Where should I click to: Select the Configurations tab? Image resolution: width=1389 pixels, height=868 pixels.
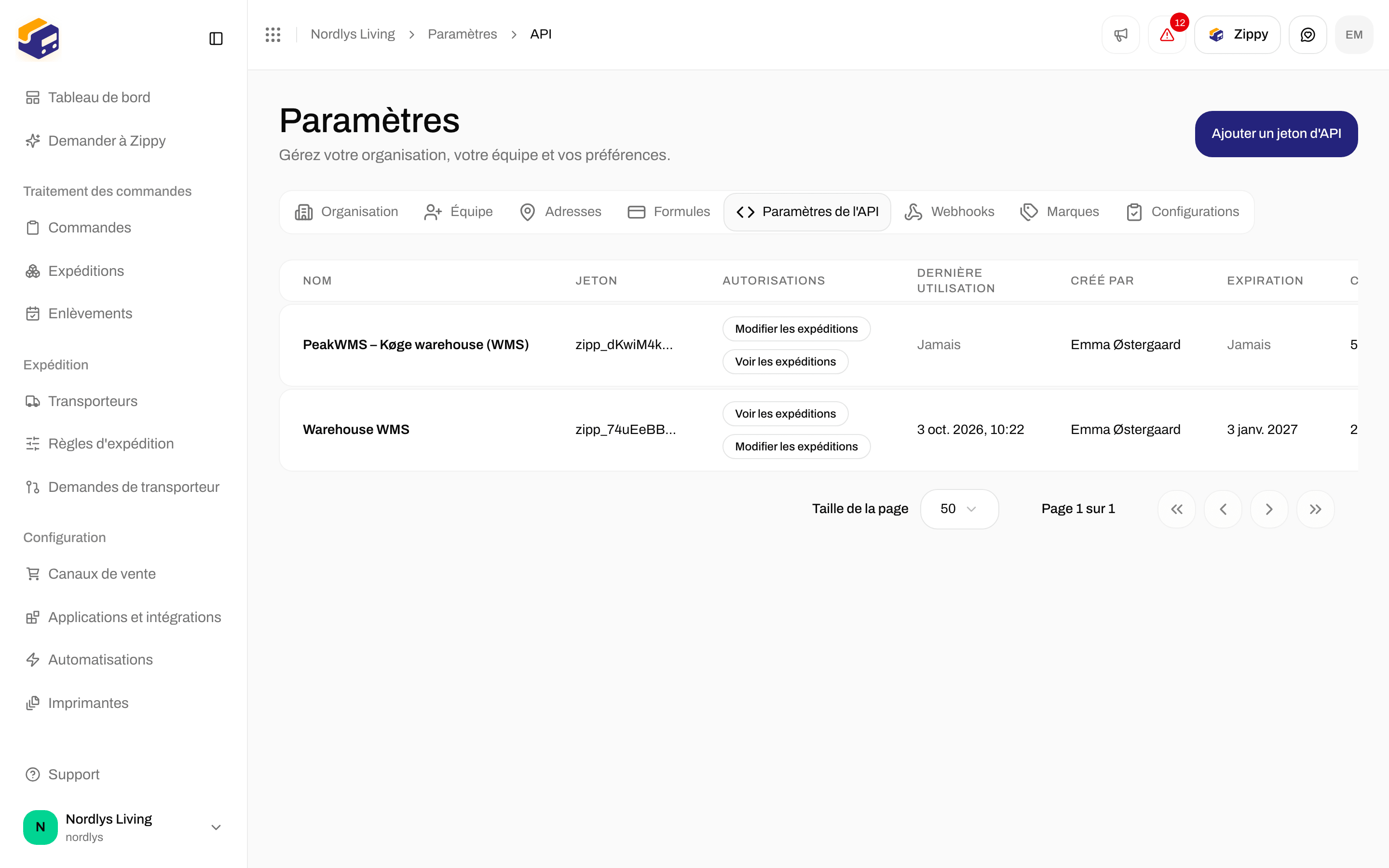pyautogui.click(x=1183, y=212)
